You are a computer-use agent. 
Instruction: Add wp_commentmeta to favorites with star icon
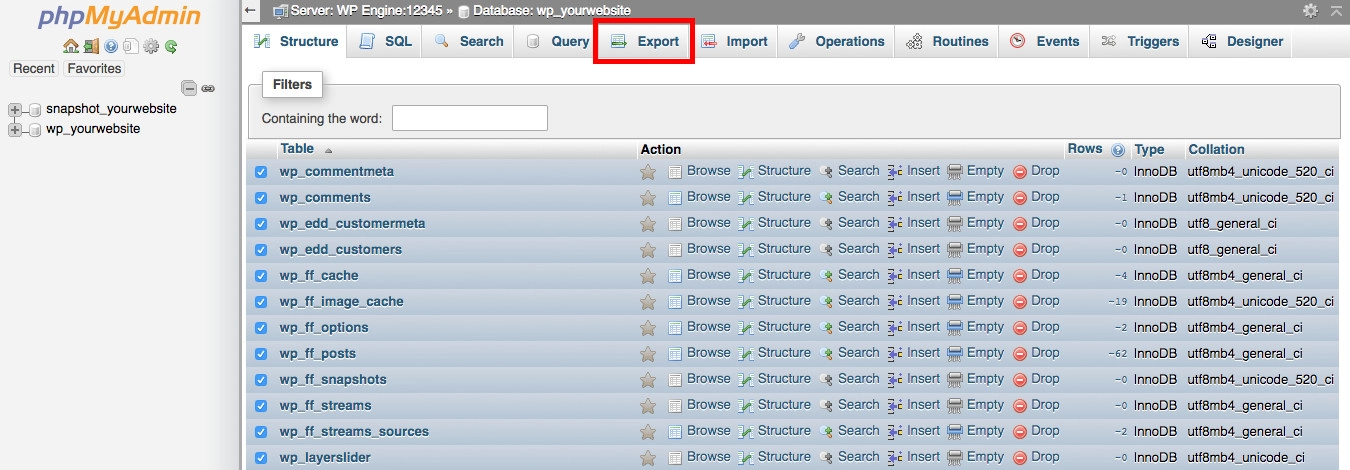[648, 172]
